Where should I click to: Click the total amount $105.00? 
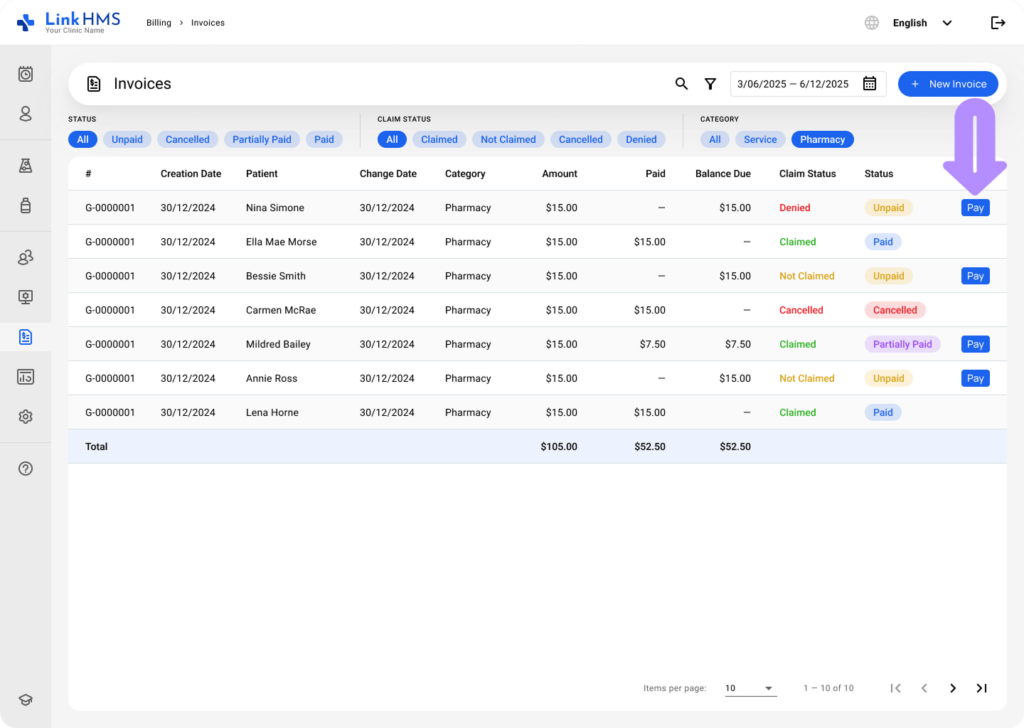coord(559,447)
